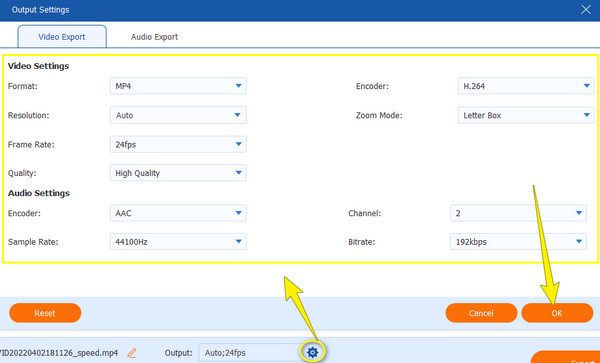Open the Quality dropdown showing High Quality
Screen dimensions: 600x363
[x=178, y=173]
